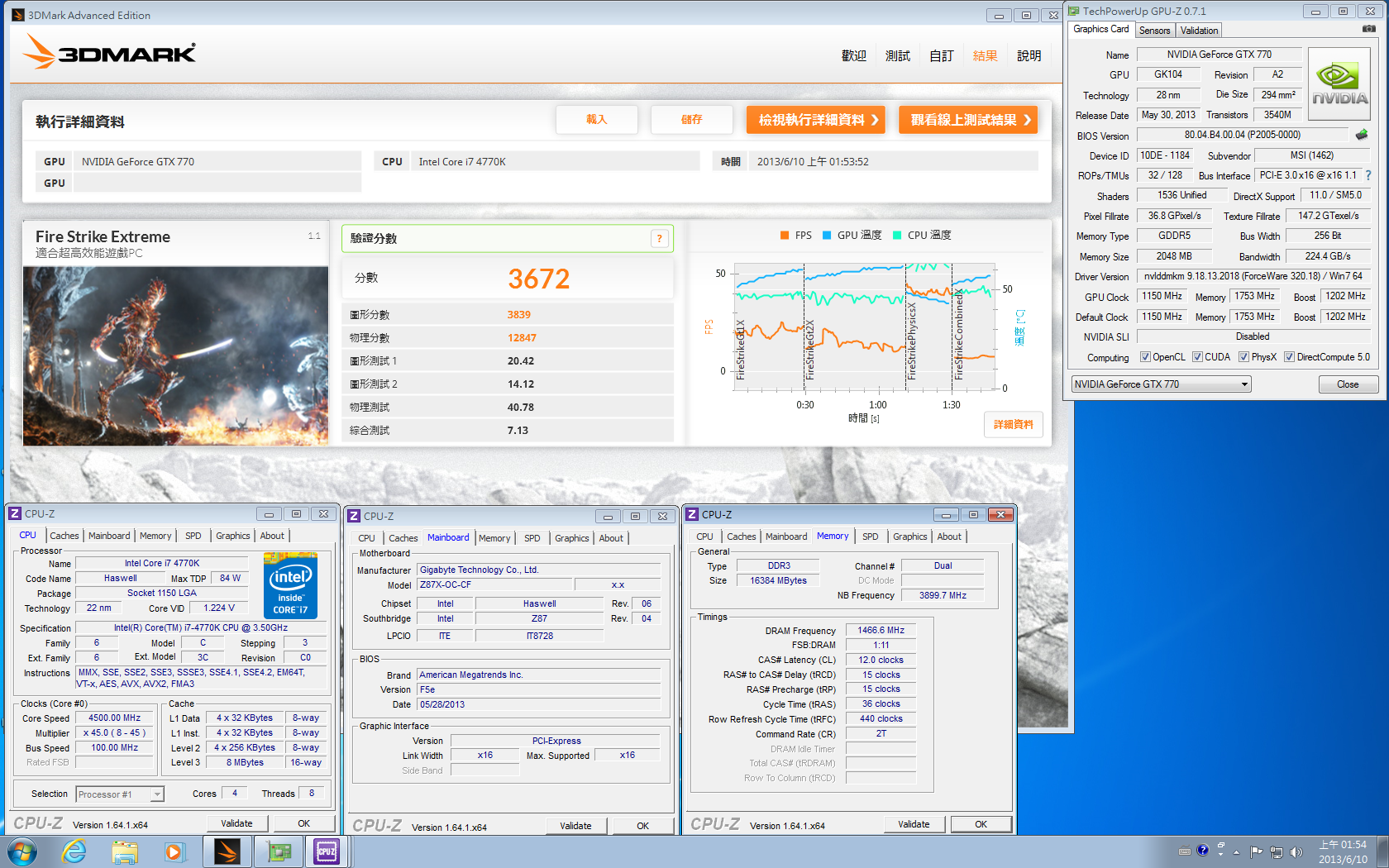Click the GPU-Z screenshot camera icon
Viewport: 1389px width, 868px height.
point(1369,29)
